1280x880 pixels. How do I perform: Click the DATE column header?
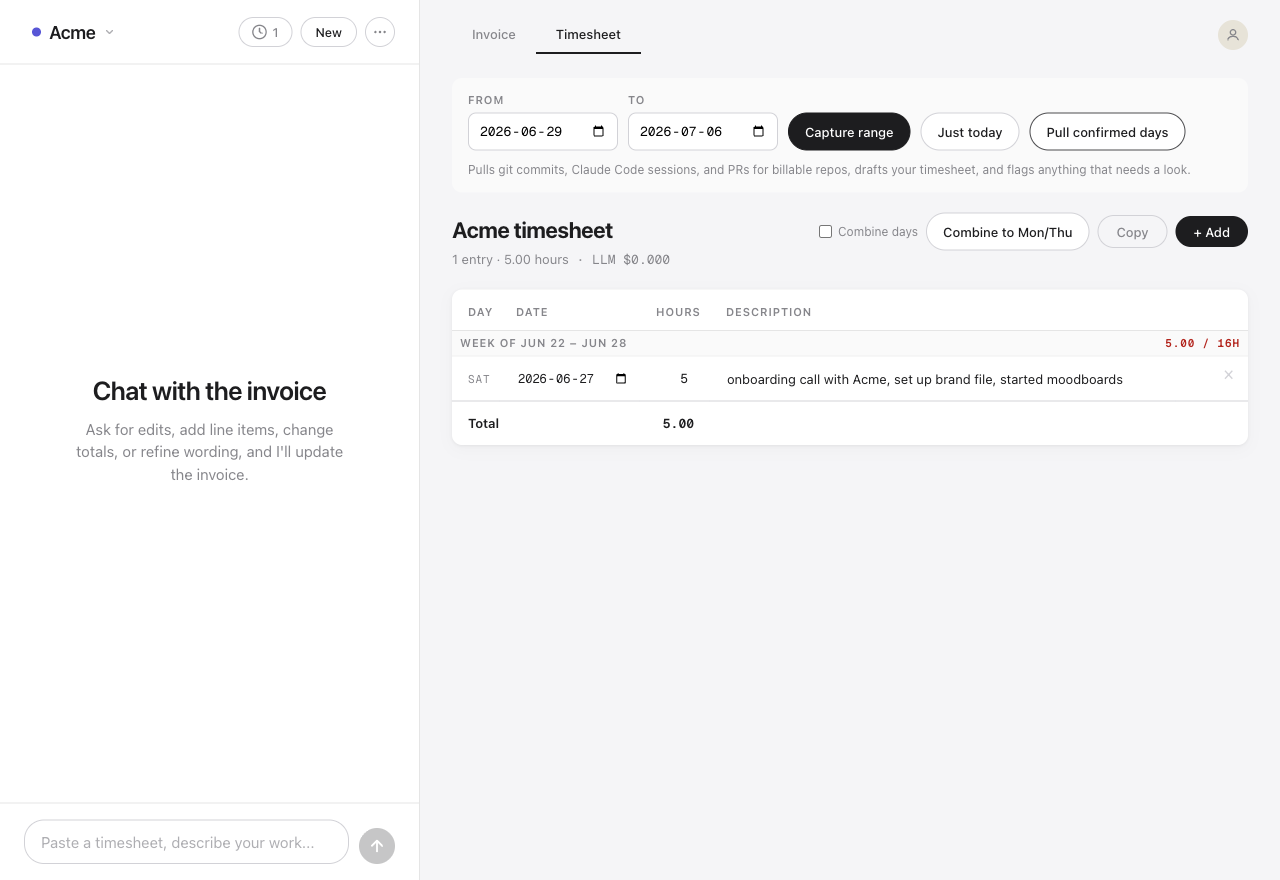click(x=532, y=312)
